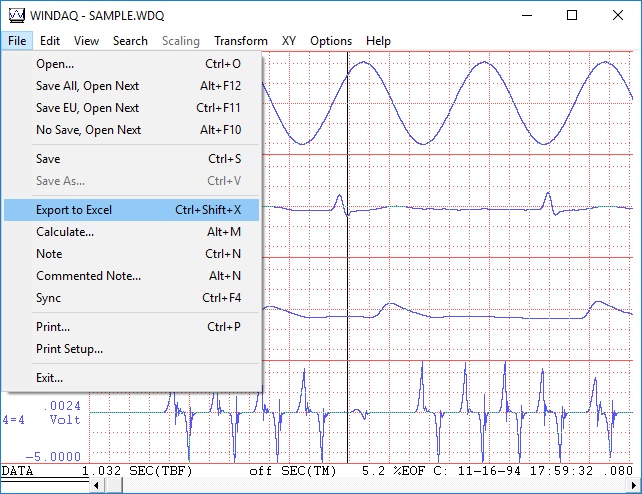Viewport: 642px width, 494px height.
Task: Click scrollbar left arrow button
Action: pyautogui.click(x=96, y=486)
